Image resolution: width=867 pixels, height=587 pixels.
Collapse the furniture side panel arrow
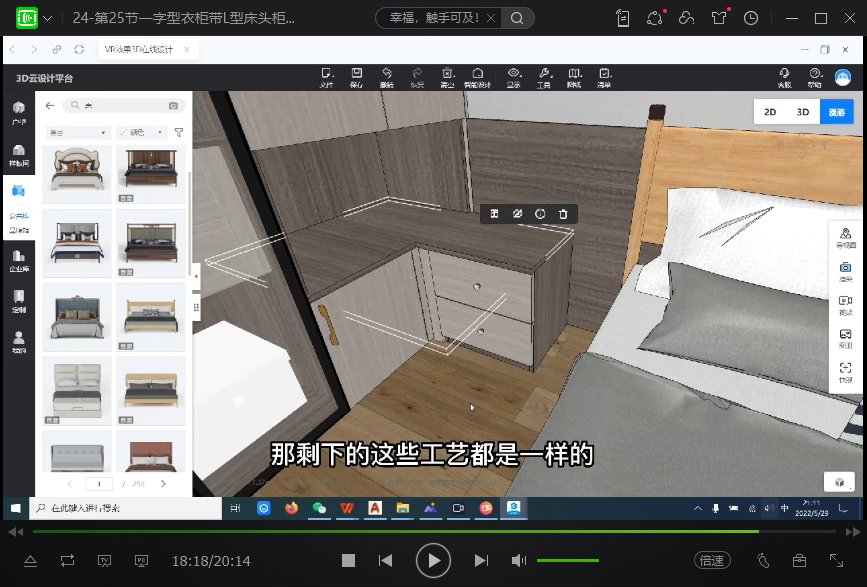tap(196, 271)
